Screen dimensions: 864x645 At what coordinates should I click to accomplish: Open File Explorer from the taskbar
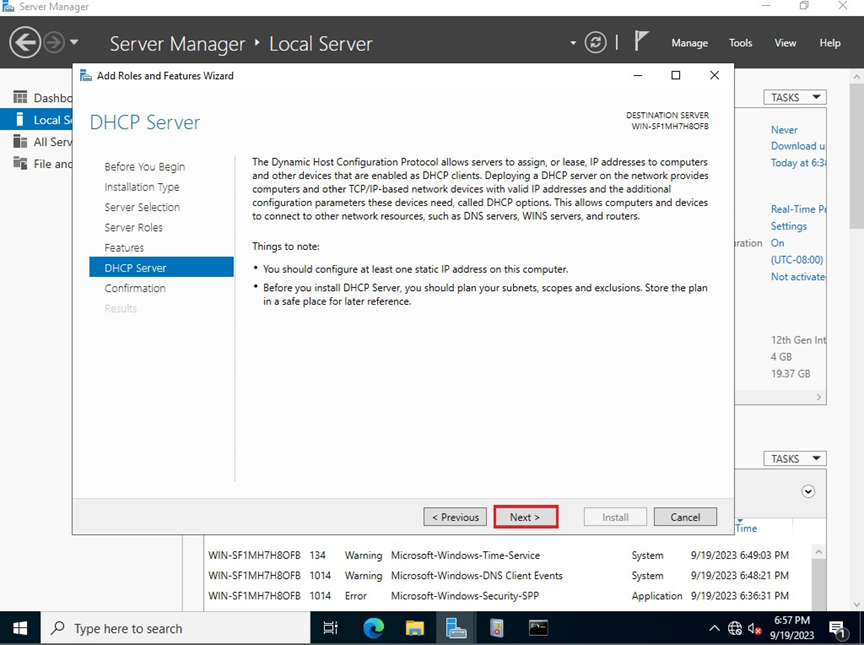[x=414, y=628]
